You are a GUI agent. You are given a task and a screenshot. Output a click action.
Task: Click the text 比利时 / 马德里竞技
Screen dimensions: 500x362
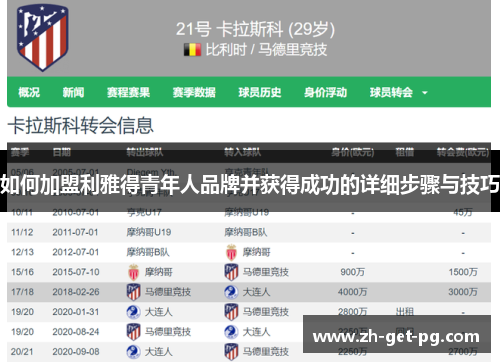[x=266, y=50]
